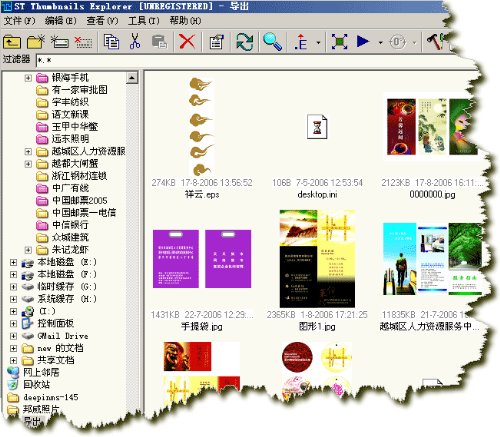Screen dimensions: 500x437
Task: Open the properties clipboard icon
Action: tap(216, 42)
